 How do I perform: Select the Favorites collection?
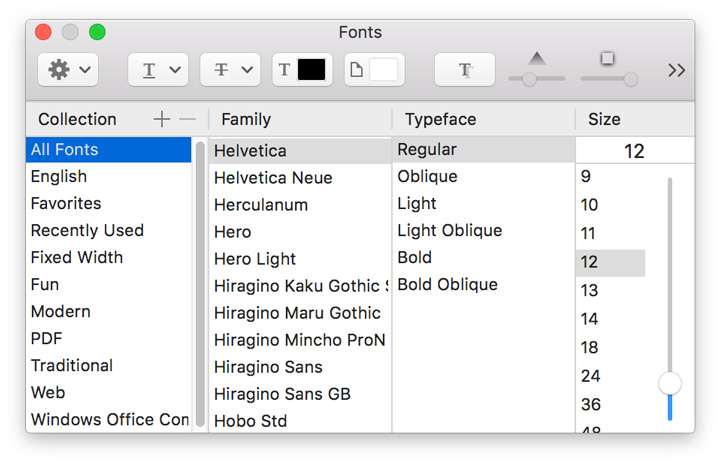[x=108, y=204]
